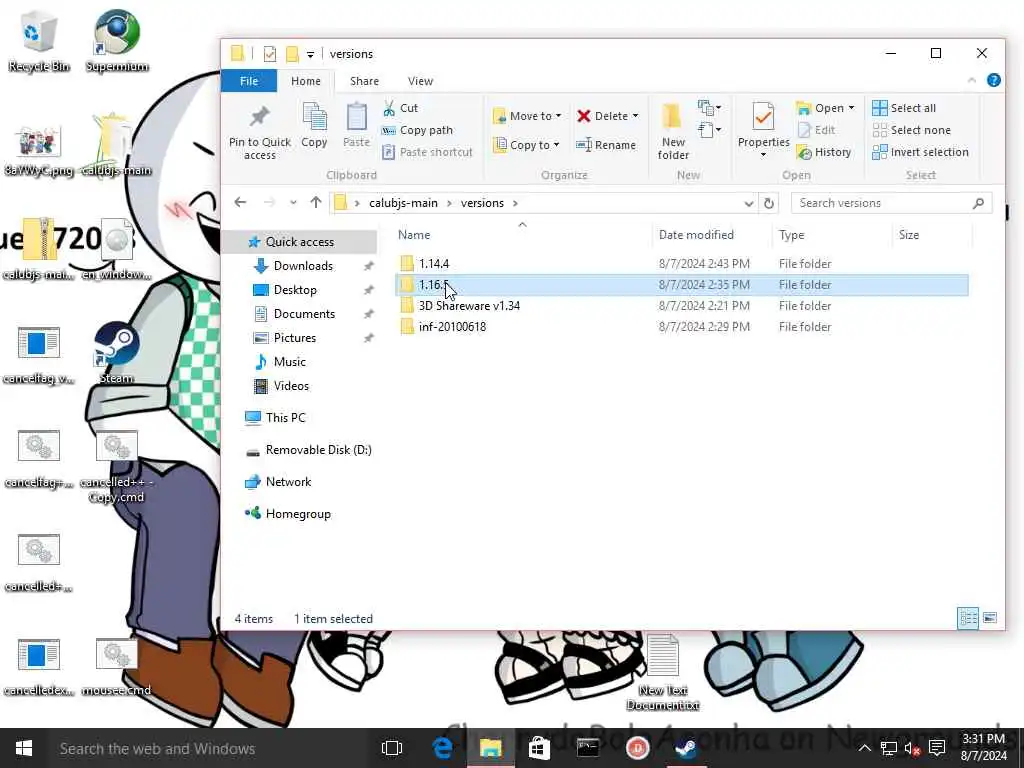Open Explorer help icon

993,80
